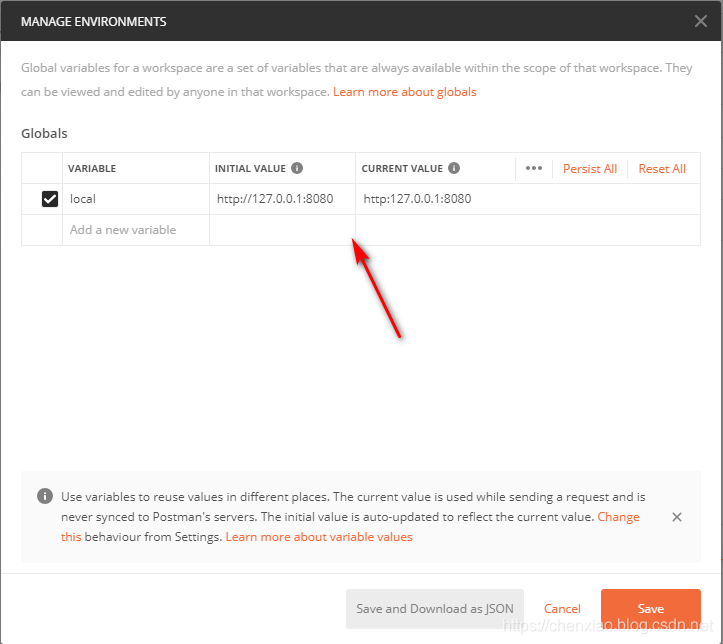Click the Save button
This screenshot has width=723, height=644.
click(651, 609)
